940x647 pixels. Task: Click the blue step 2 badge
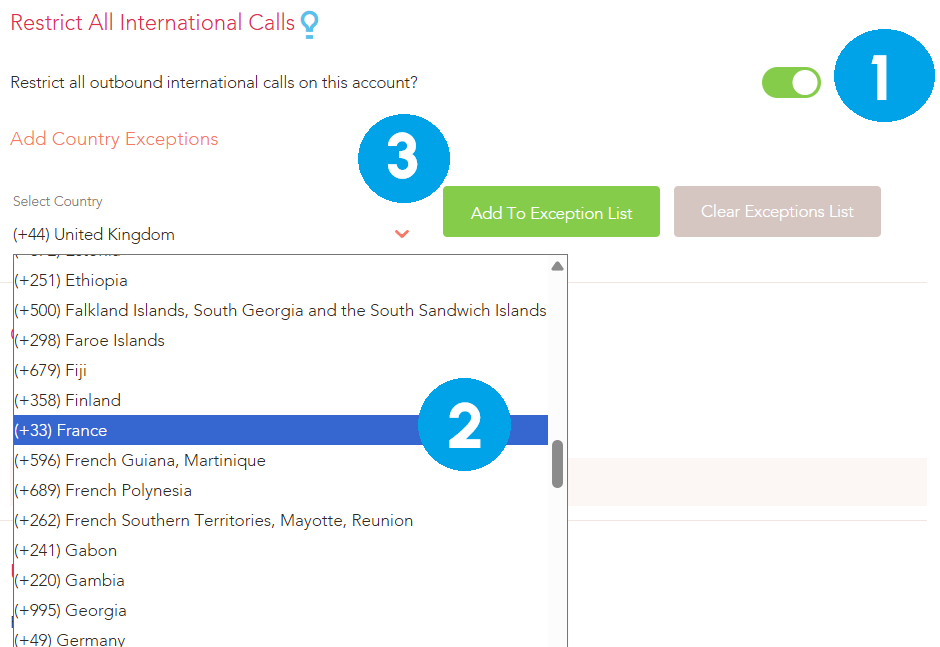click(x=464, y=425)
